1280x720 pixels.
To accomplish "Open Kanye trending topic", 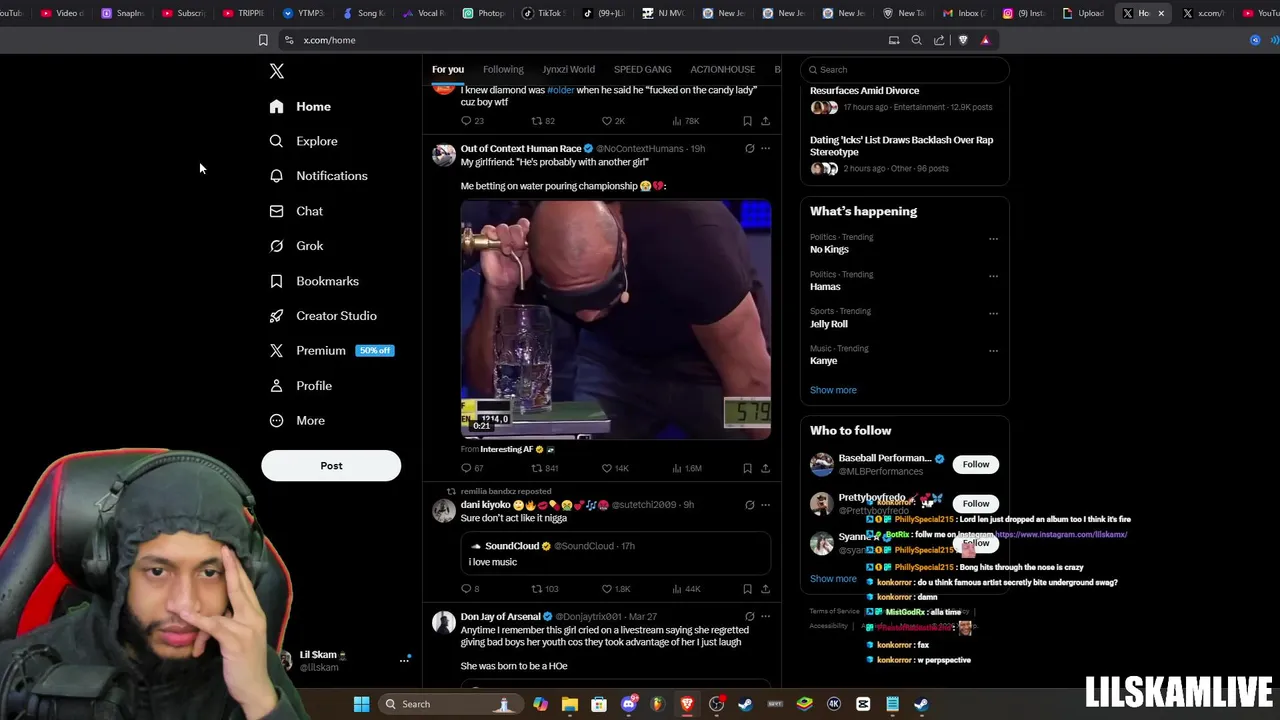I will [824, 361].
